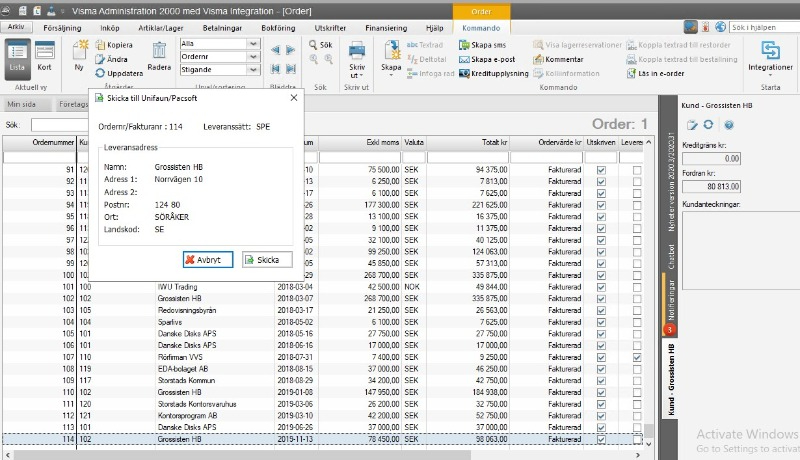Click Skapa sms
The width and height of the screenshot is (800, 460).
pyautogui.click(x=483, y=45)
